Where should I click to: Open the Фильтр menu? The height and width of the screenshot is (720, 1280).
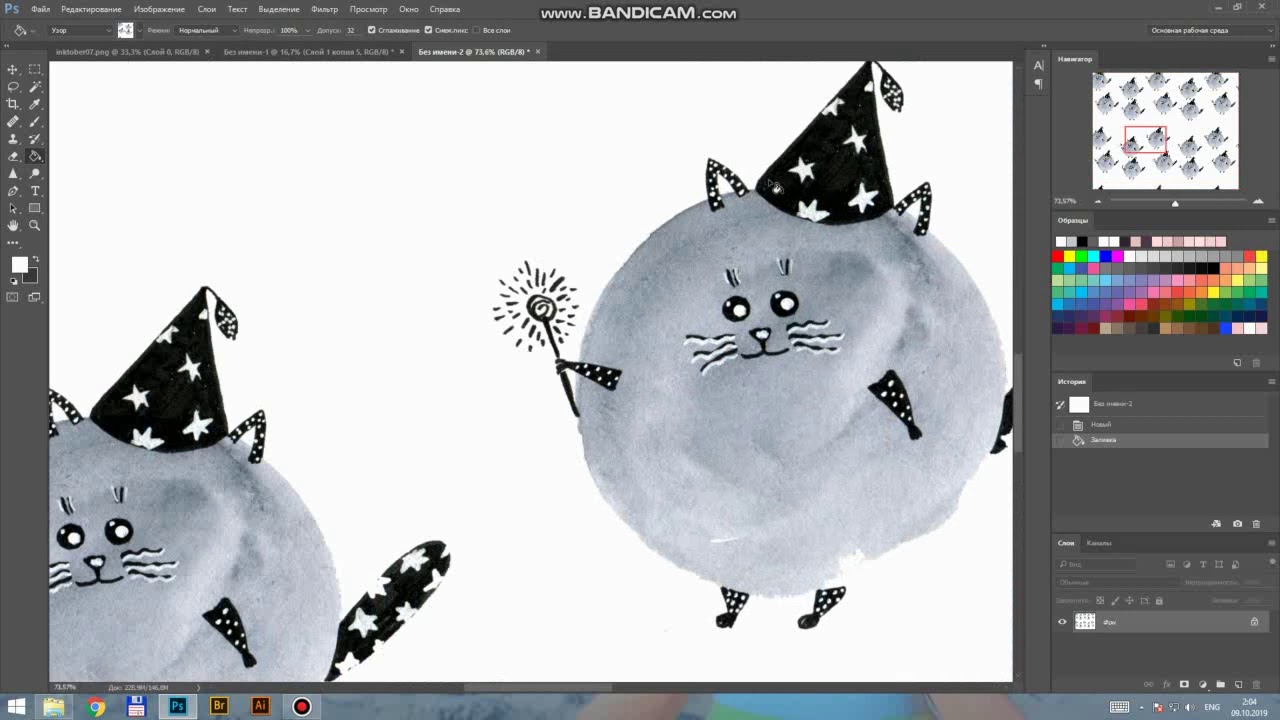pos(324,9)
